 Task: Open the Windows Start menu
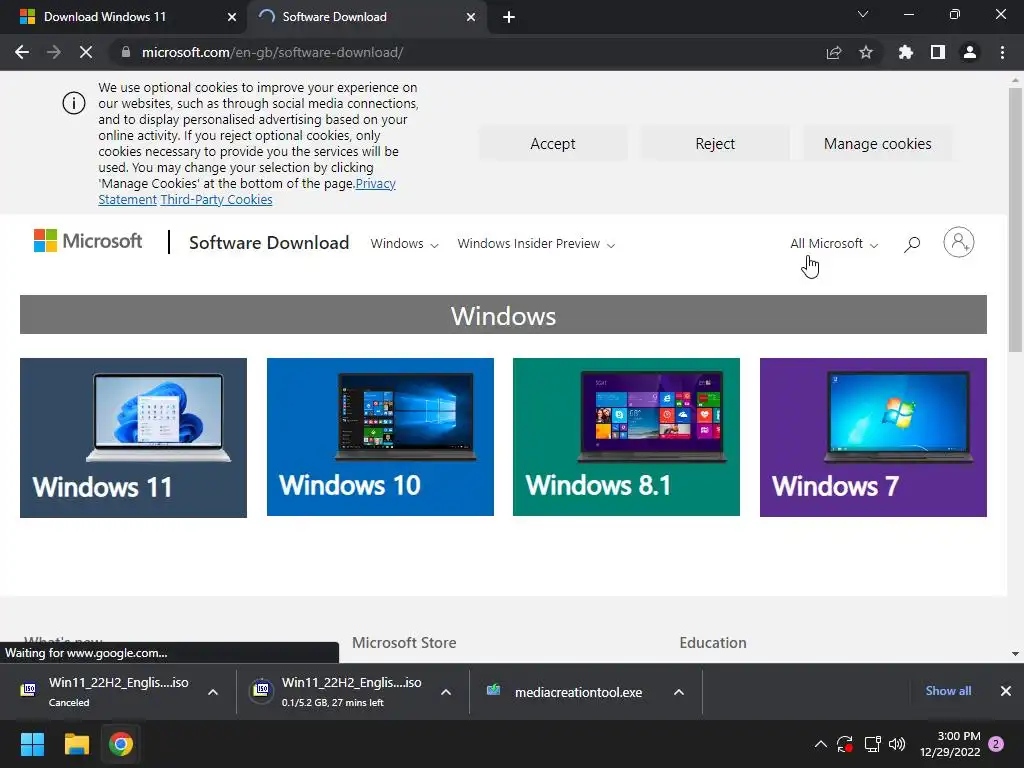[x=32, y=744]
